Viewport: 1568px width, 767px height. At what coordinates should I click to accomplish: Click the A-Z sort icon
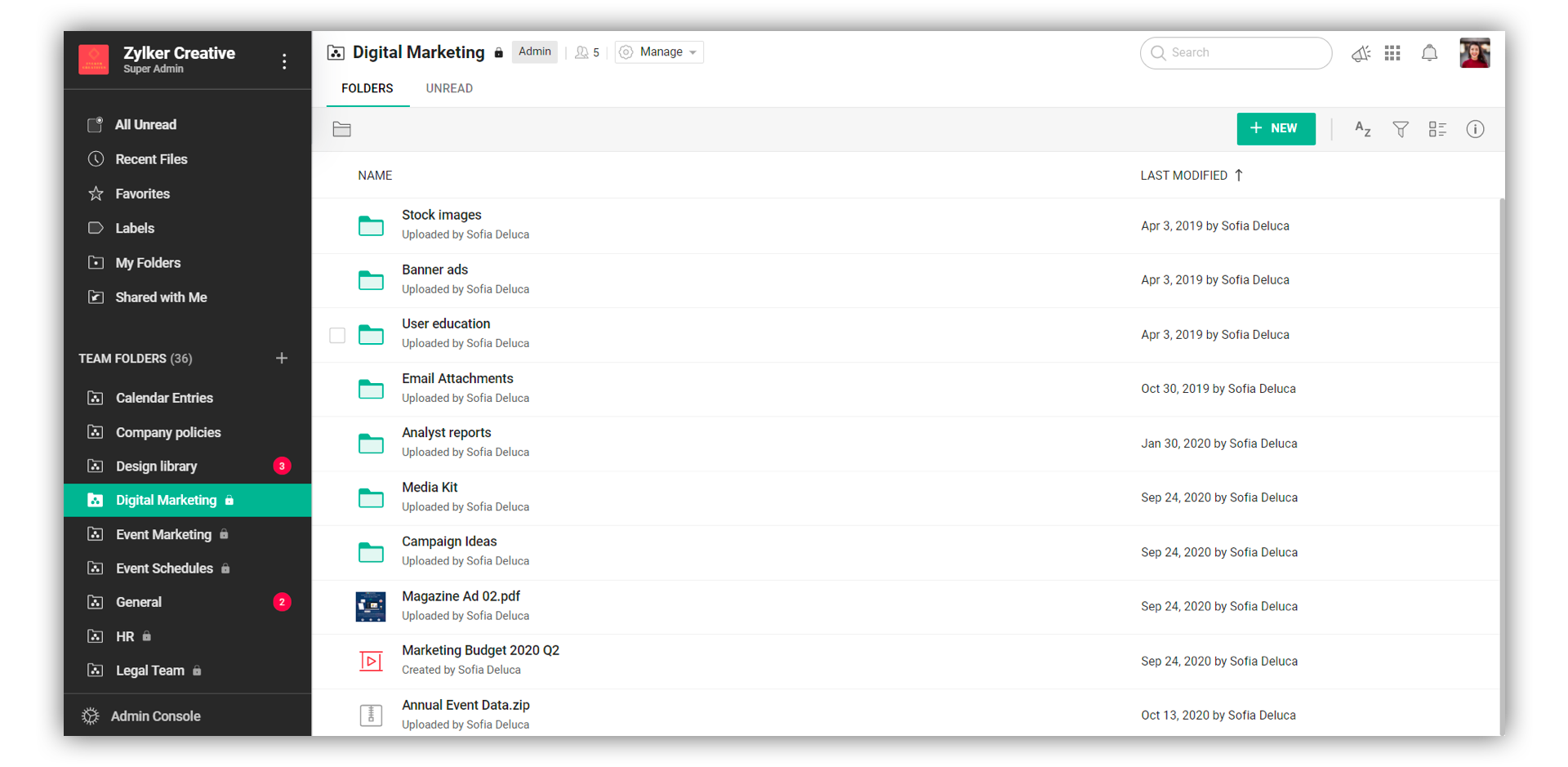[1362, 129]
